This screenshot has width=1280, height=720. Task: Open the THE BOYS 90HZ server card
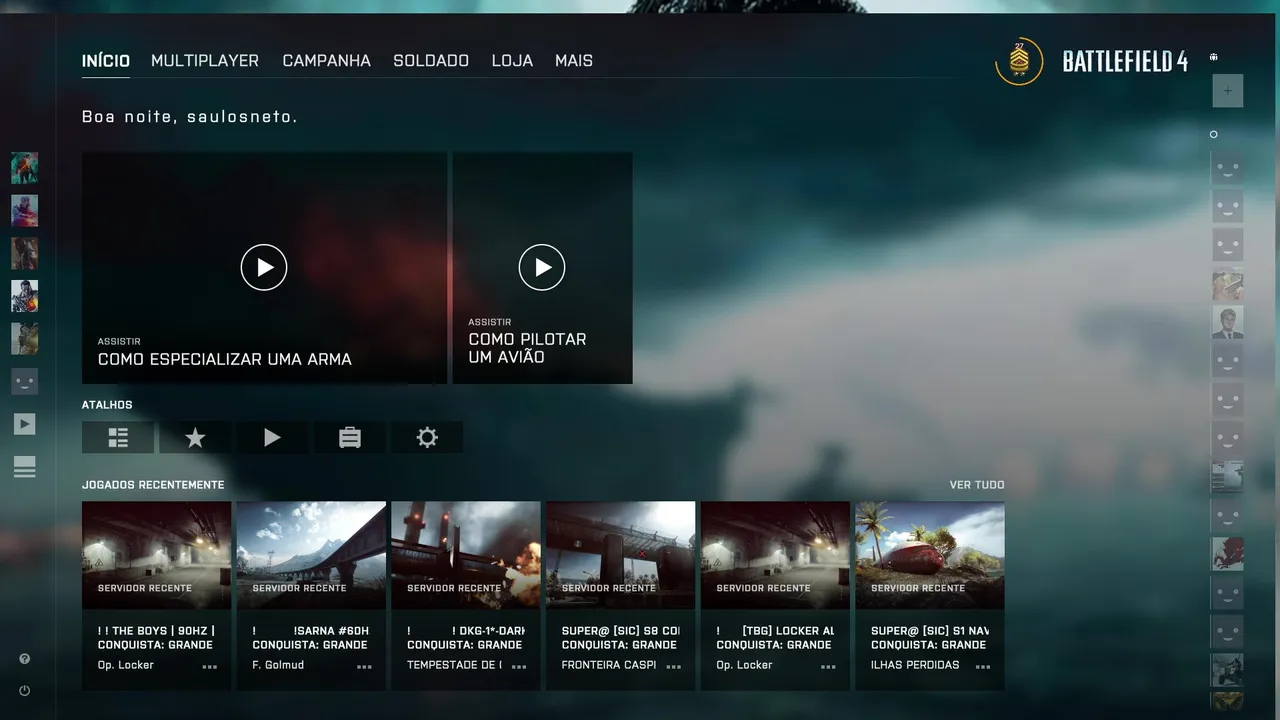click(156, 595)
